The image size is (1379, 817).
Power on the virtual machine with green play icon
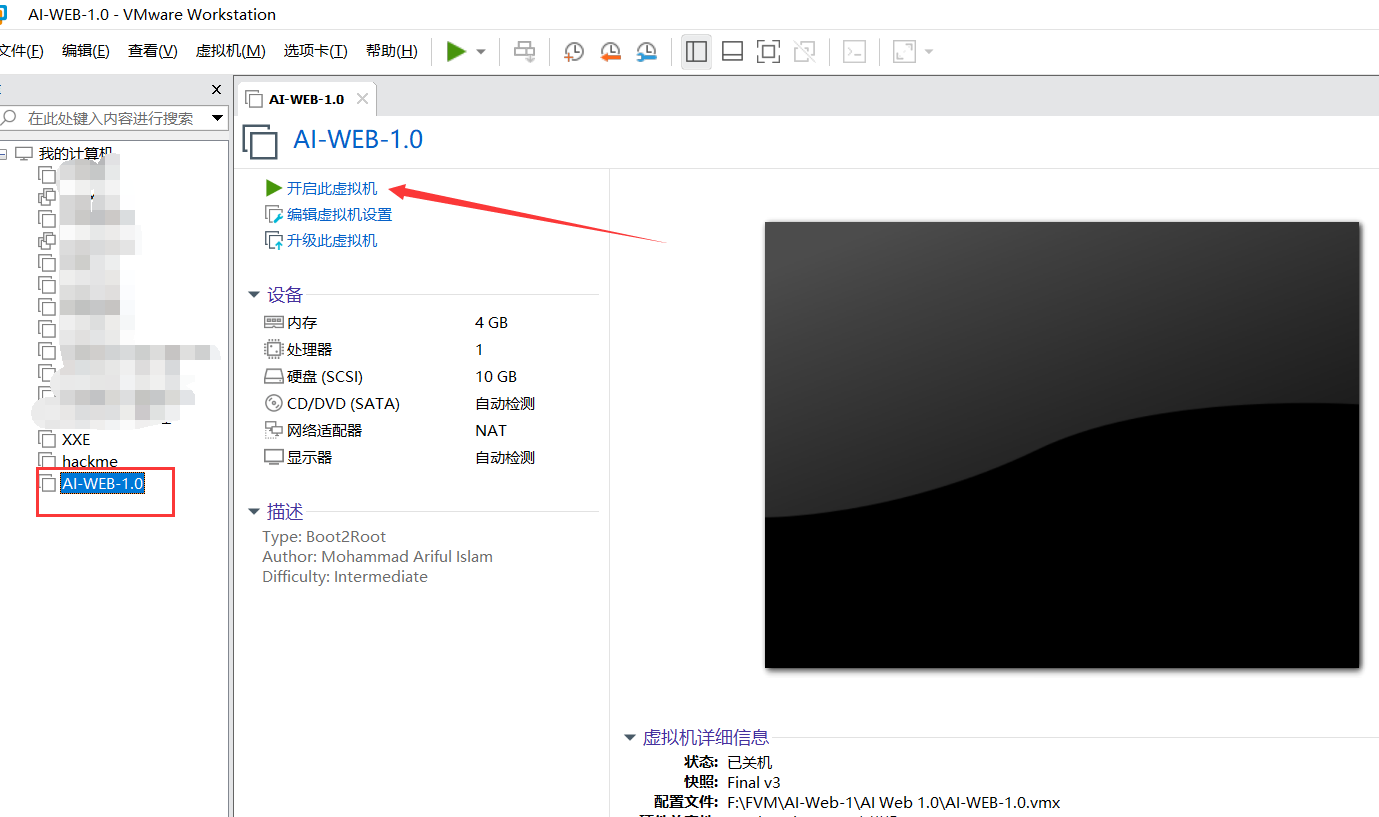pyautogui.click(x=457, y=51)
